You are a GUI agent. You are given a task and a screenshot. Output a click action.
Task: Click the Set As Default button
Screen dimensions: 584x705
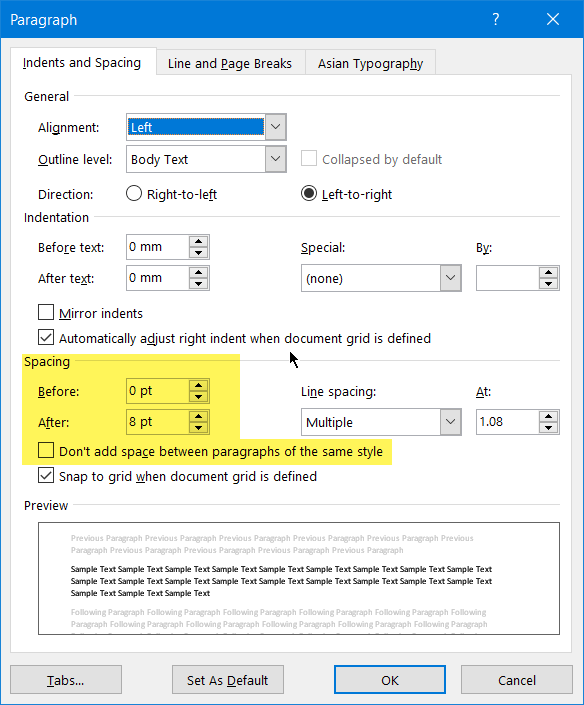[x=227, y=680]
